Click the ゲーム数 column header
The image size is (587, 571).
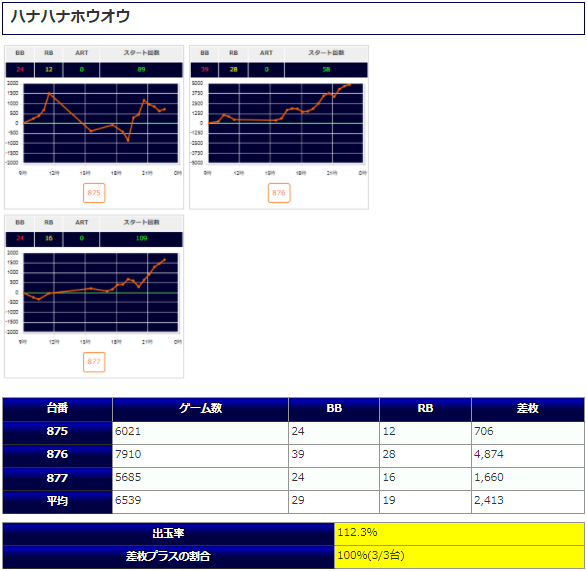click(x=200, y=409)
